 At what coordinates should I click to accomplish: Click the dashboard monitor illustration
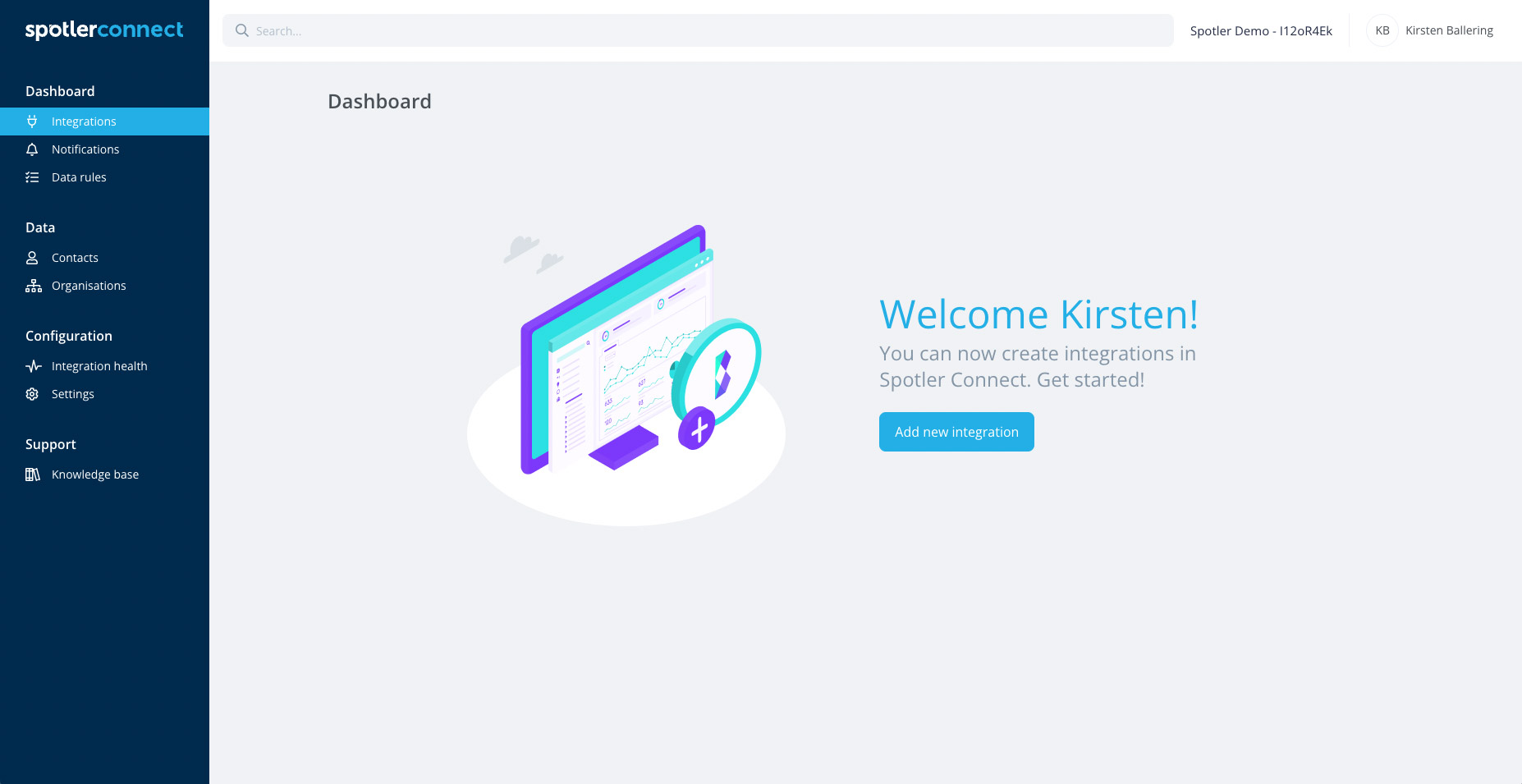[x=626, y=374]
